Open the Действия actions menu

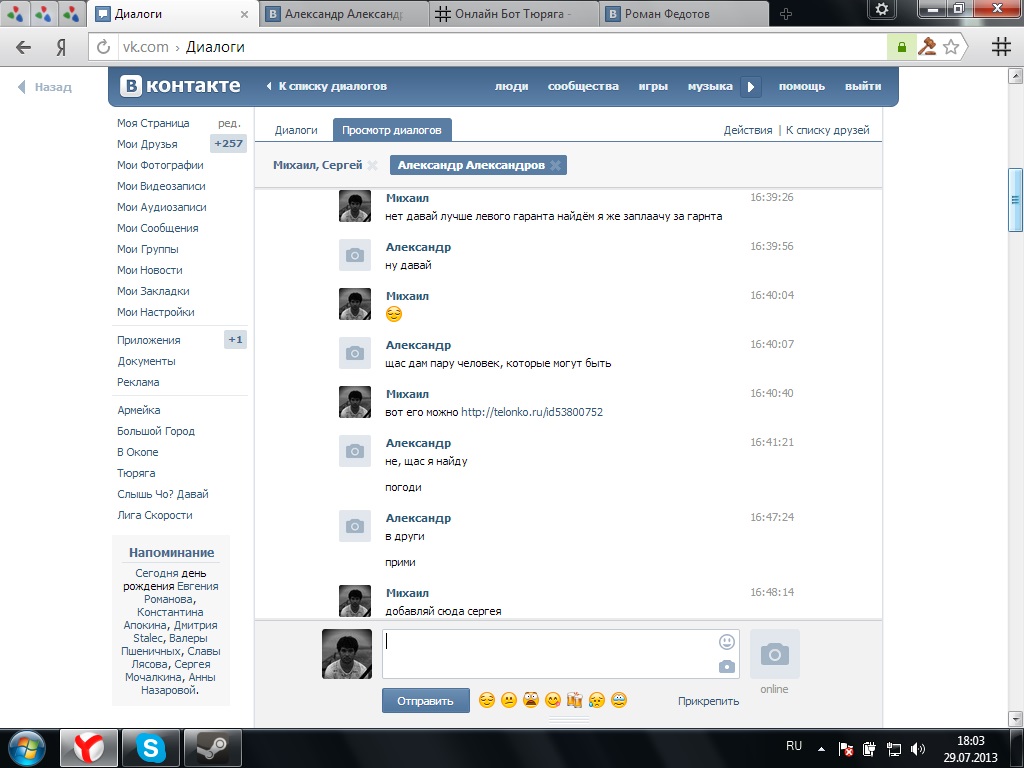tap(748, 130)
